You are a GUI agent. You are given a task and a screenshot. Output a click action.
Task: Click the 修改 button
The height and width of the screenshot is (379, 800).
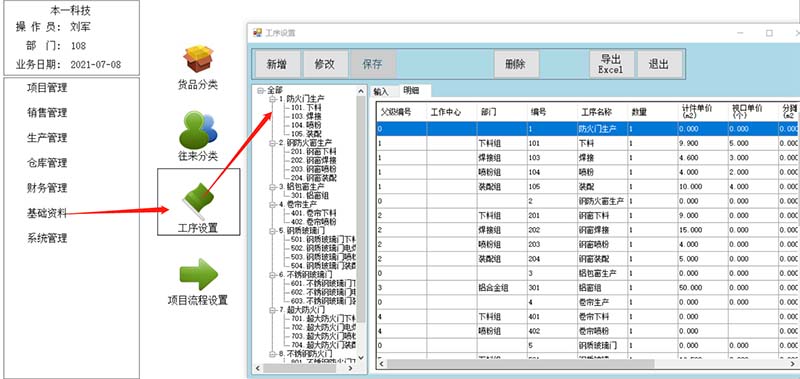coord(324,64)
